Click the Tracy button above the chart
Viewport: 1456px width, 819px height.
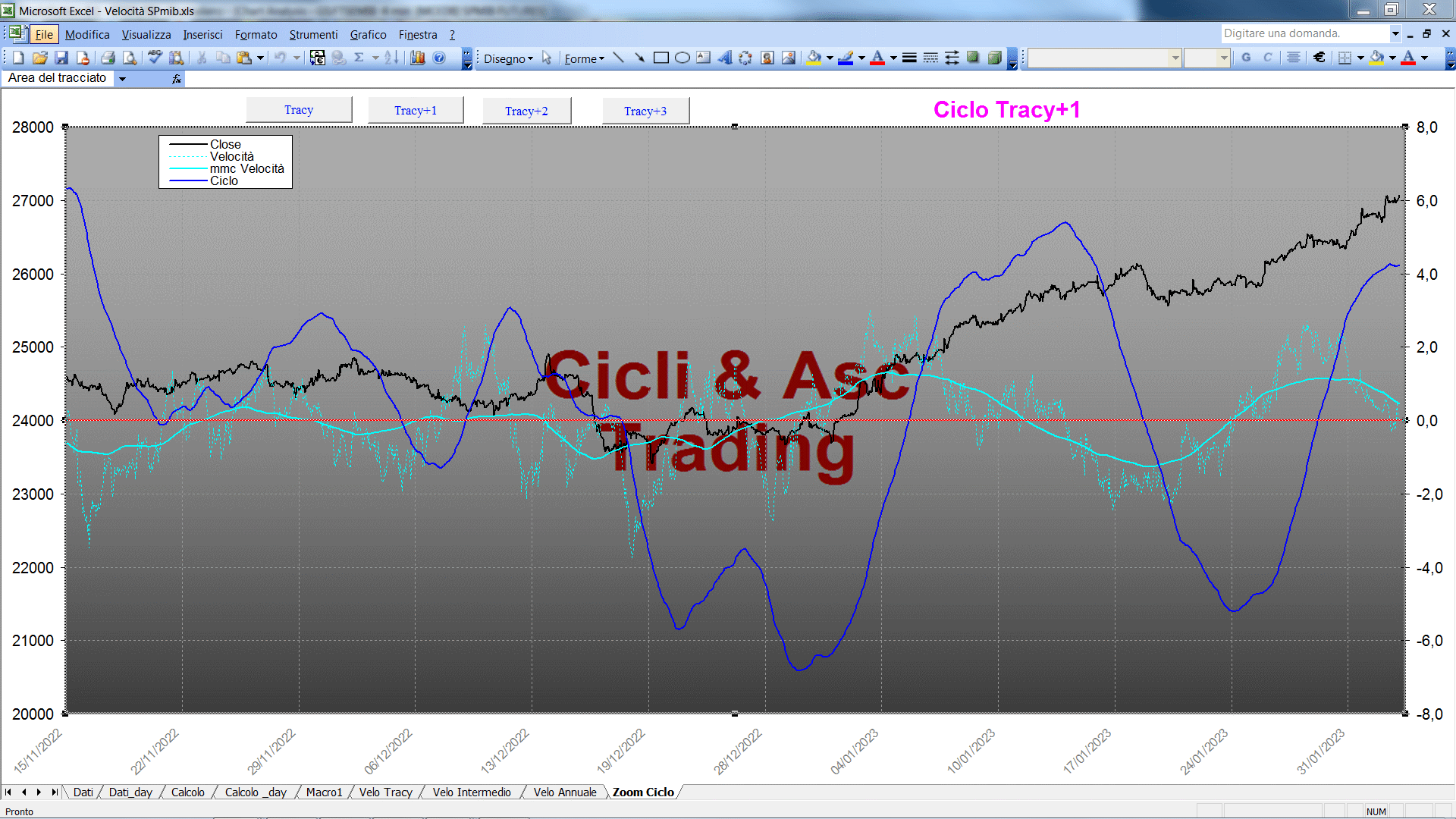299,110
